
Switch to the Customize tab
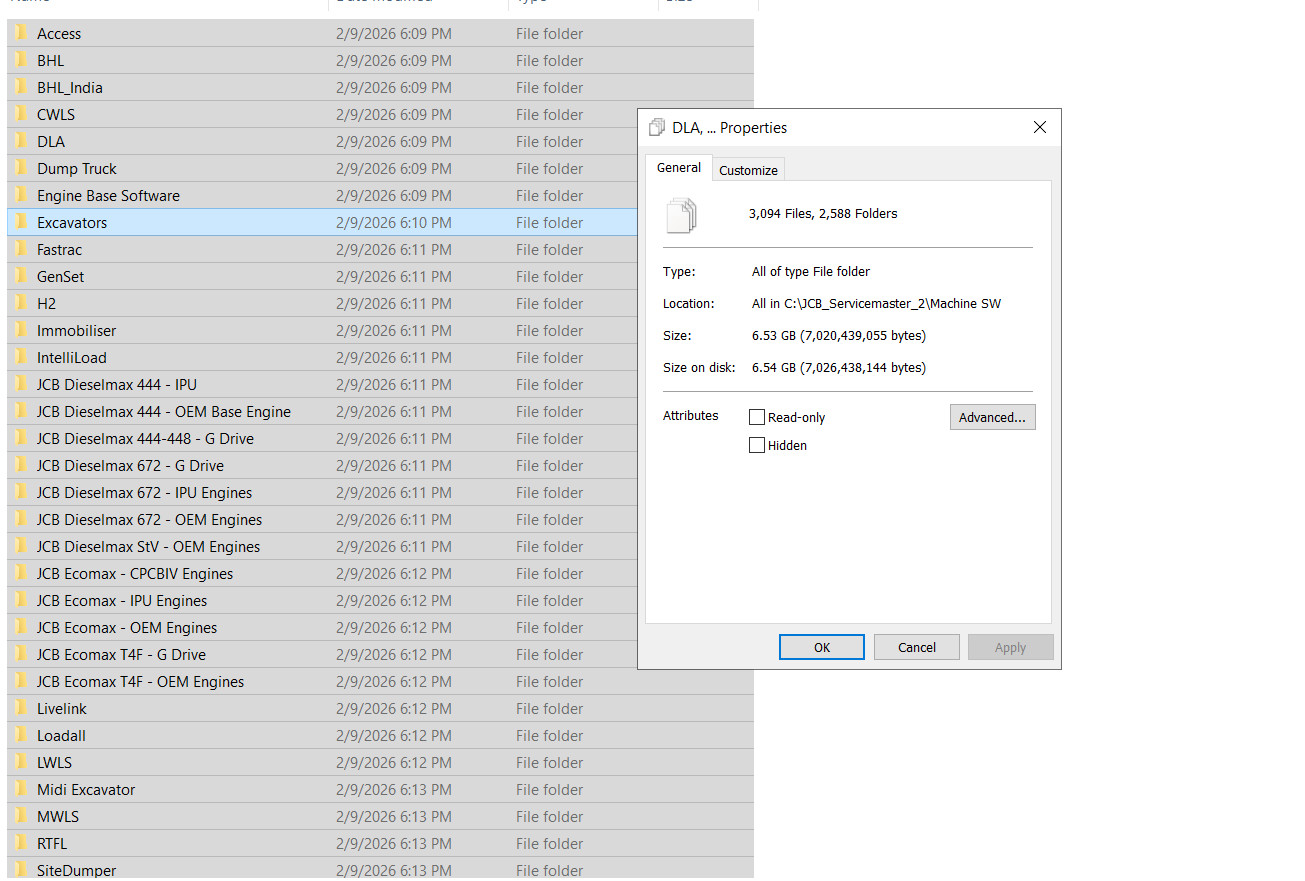tap(748, 170)
